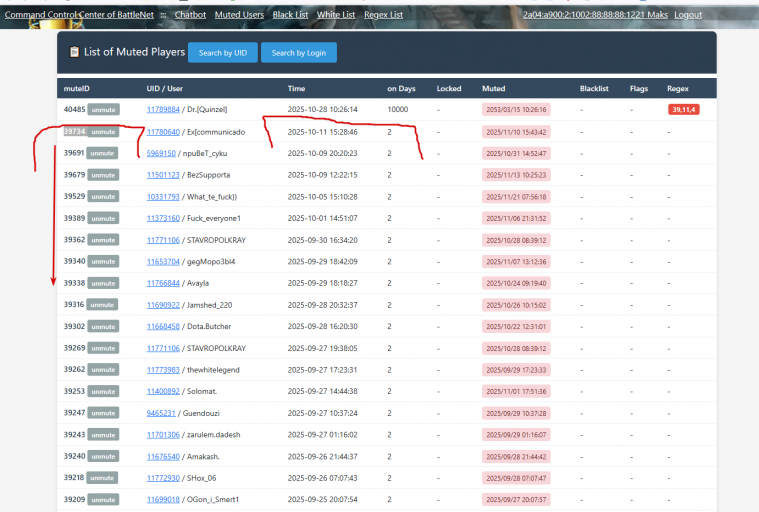Open UID 11690922 link
759x512 pixels.
coord(163,305)
